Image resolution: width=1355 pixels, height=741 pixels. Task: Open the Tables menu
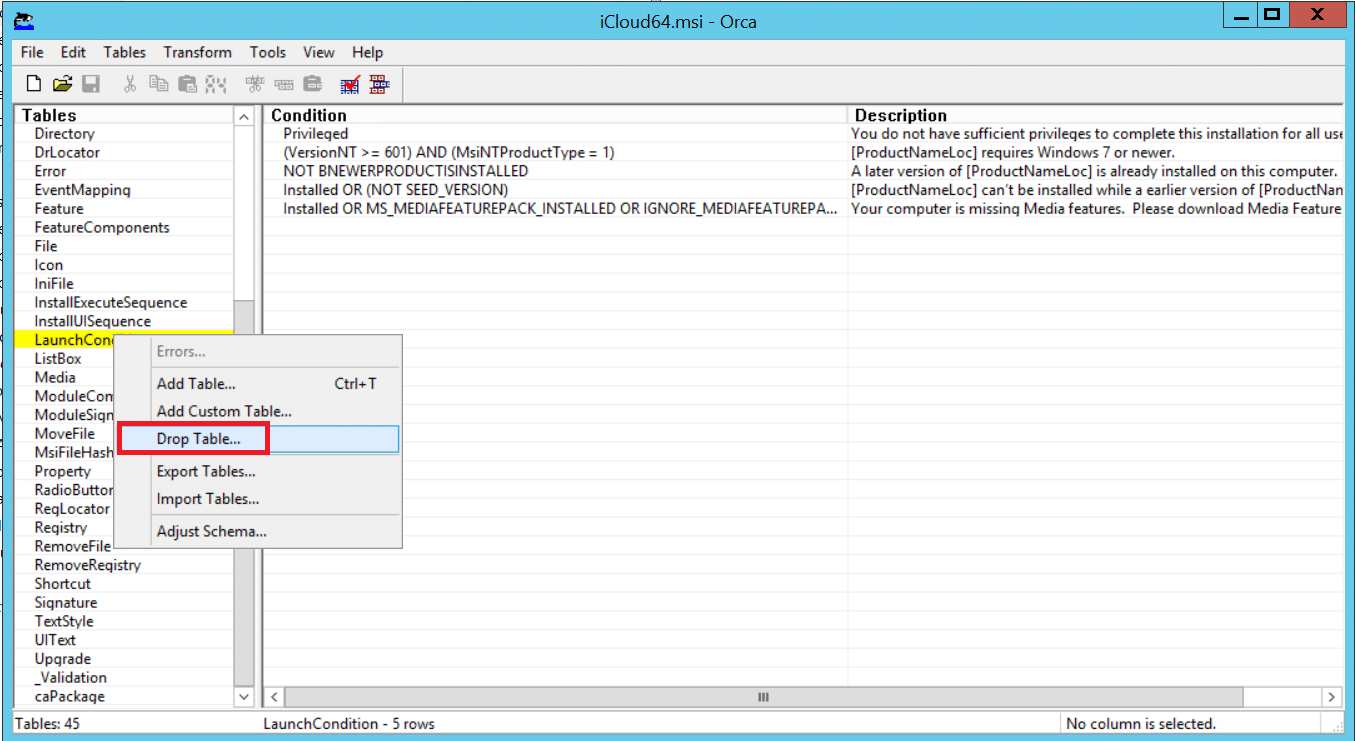(x=124, y=52)
